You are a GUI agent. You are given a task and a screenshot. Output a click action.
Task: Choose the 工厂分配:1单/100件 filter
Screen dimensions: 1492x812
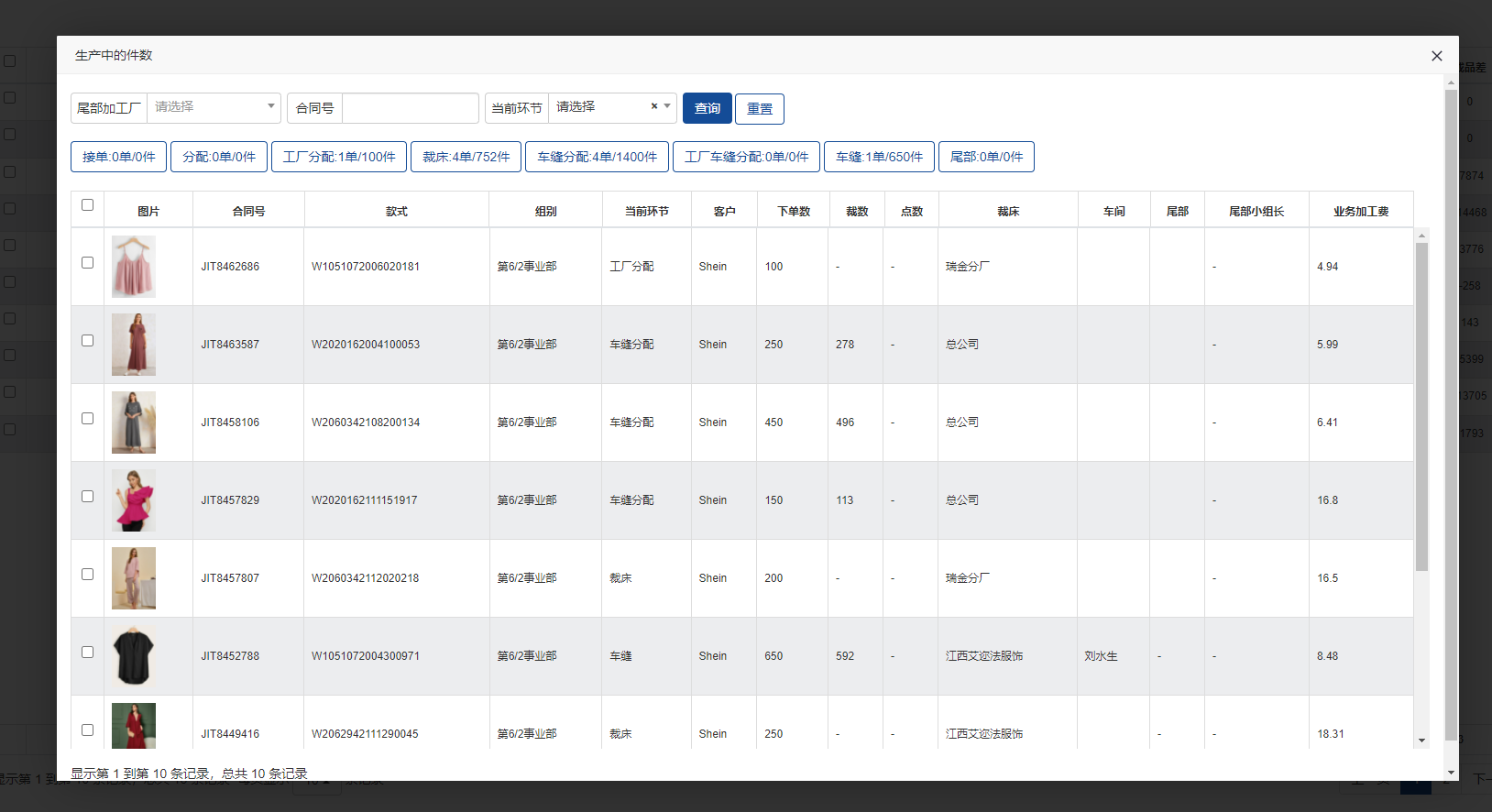339,157
